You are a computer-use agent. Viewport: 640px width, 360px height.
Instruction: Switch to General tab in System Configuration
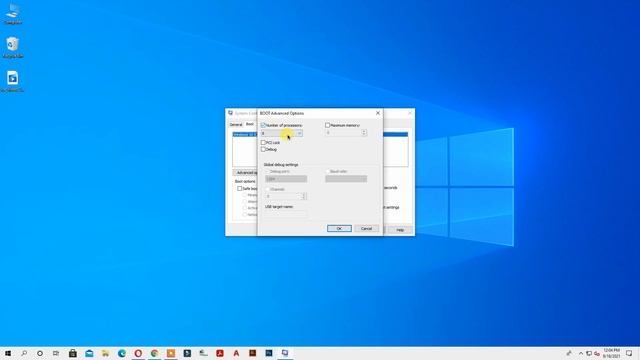pyautogui.click(x=236, y=124)
